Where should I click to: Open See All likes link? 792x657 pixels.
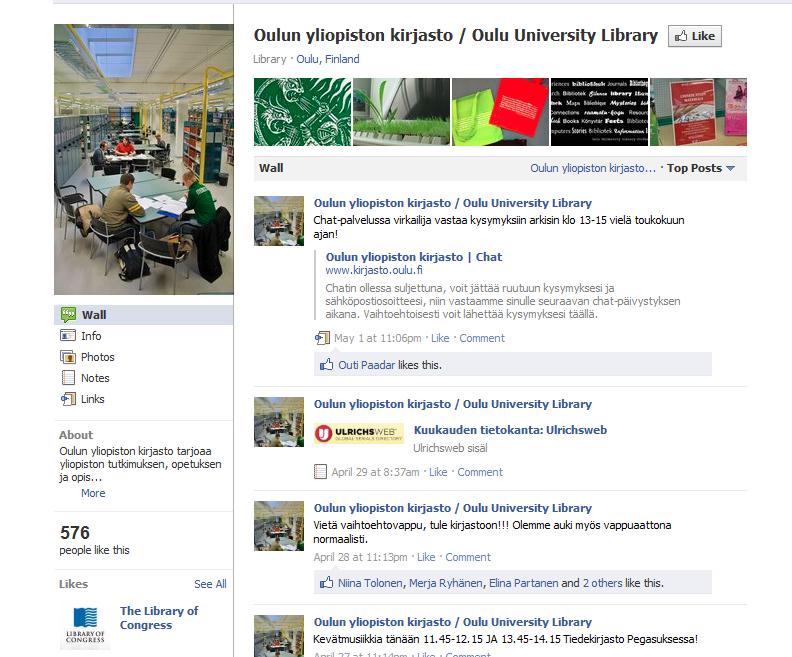click(x=210, y=584)
